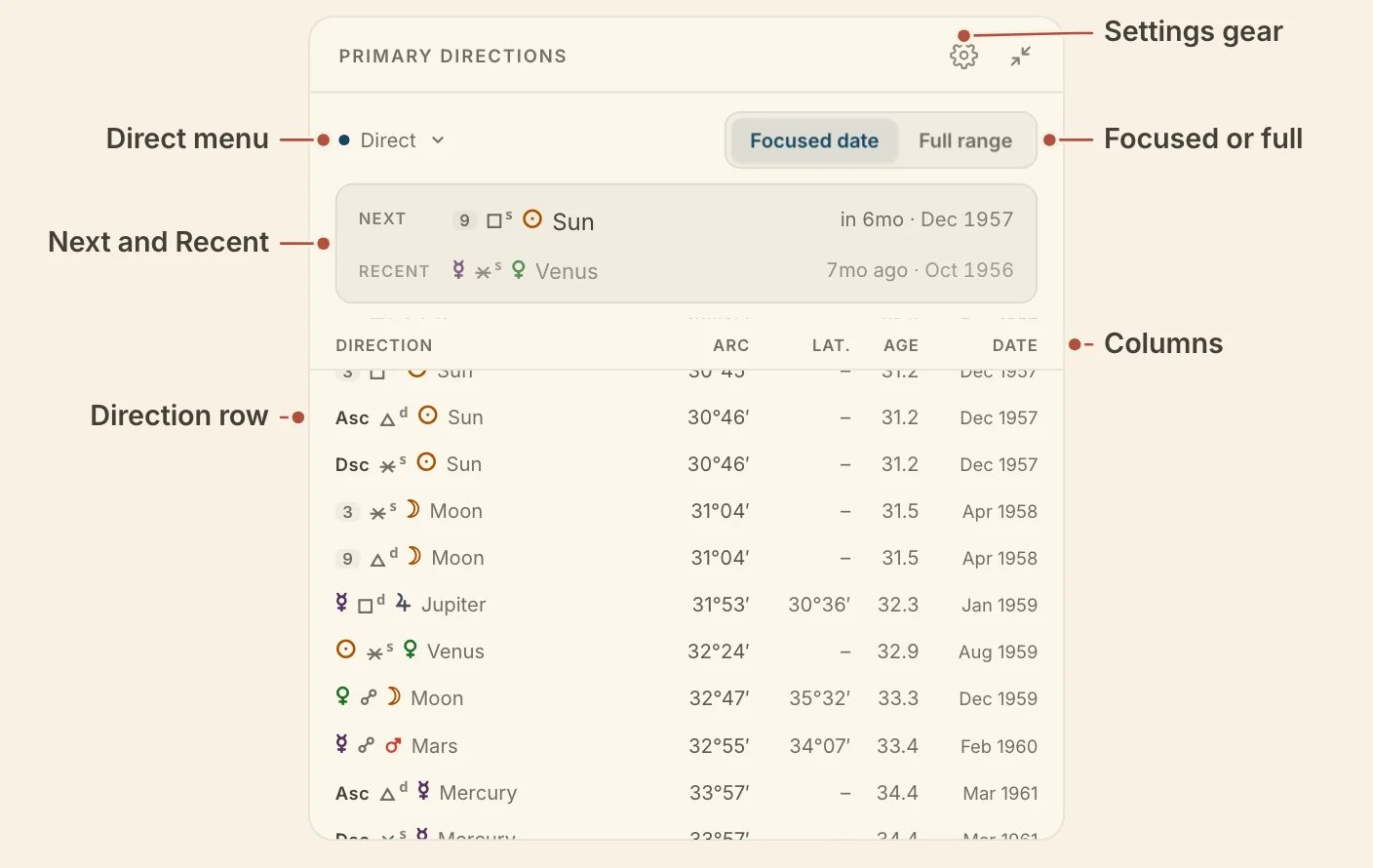
Task: Switch to Focused date view
Action: click(814, 140)
